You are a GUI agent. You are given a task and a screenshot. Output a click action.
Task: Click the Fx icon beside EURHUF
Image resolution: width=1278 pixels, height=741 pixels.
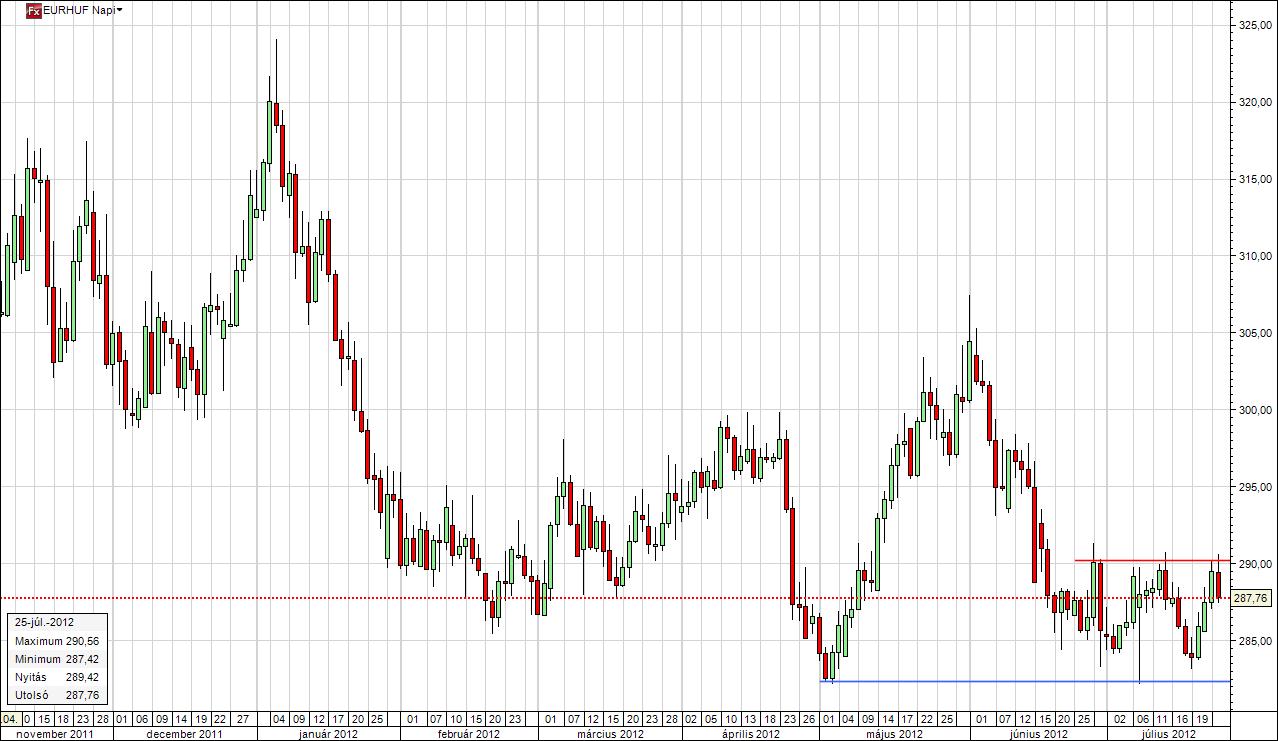[33, 11]
